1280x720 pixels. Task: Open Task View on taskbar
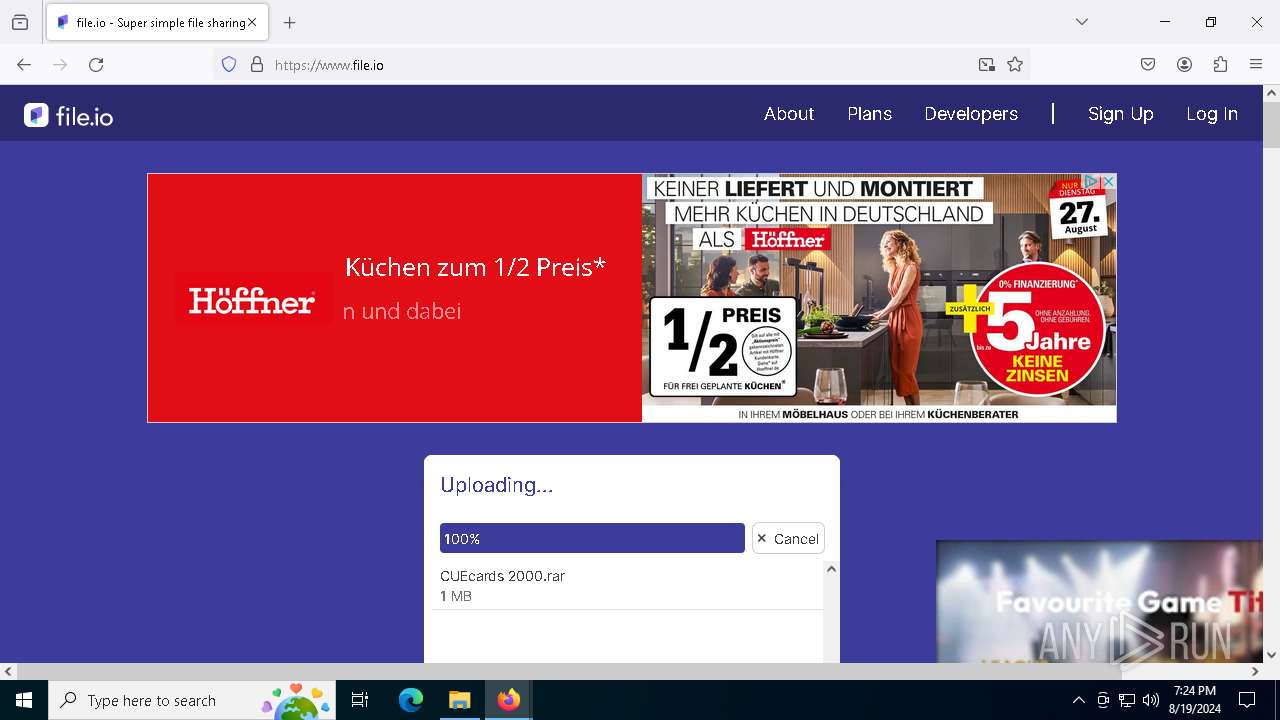coord(360,700)
